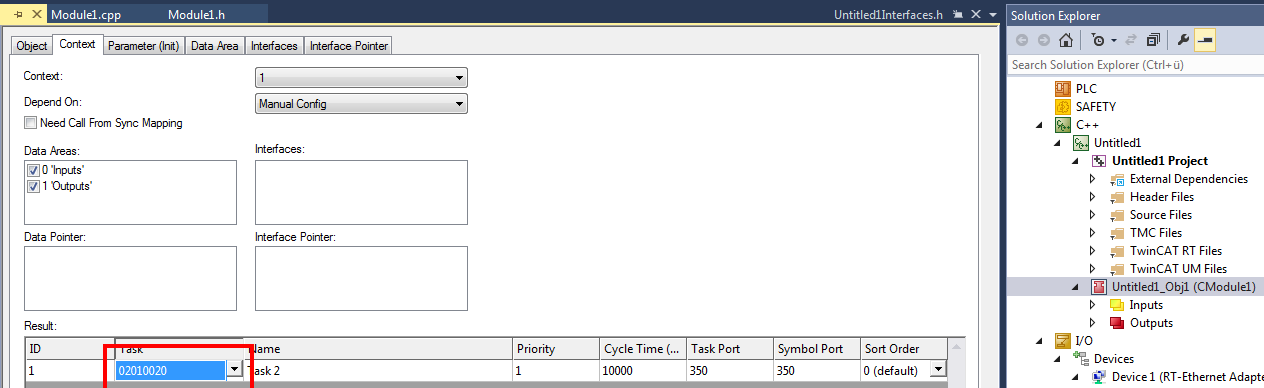Switch to the Interfaces tab
1264x388 pixels.
pos(274,46)
